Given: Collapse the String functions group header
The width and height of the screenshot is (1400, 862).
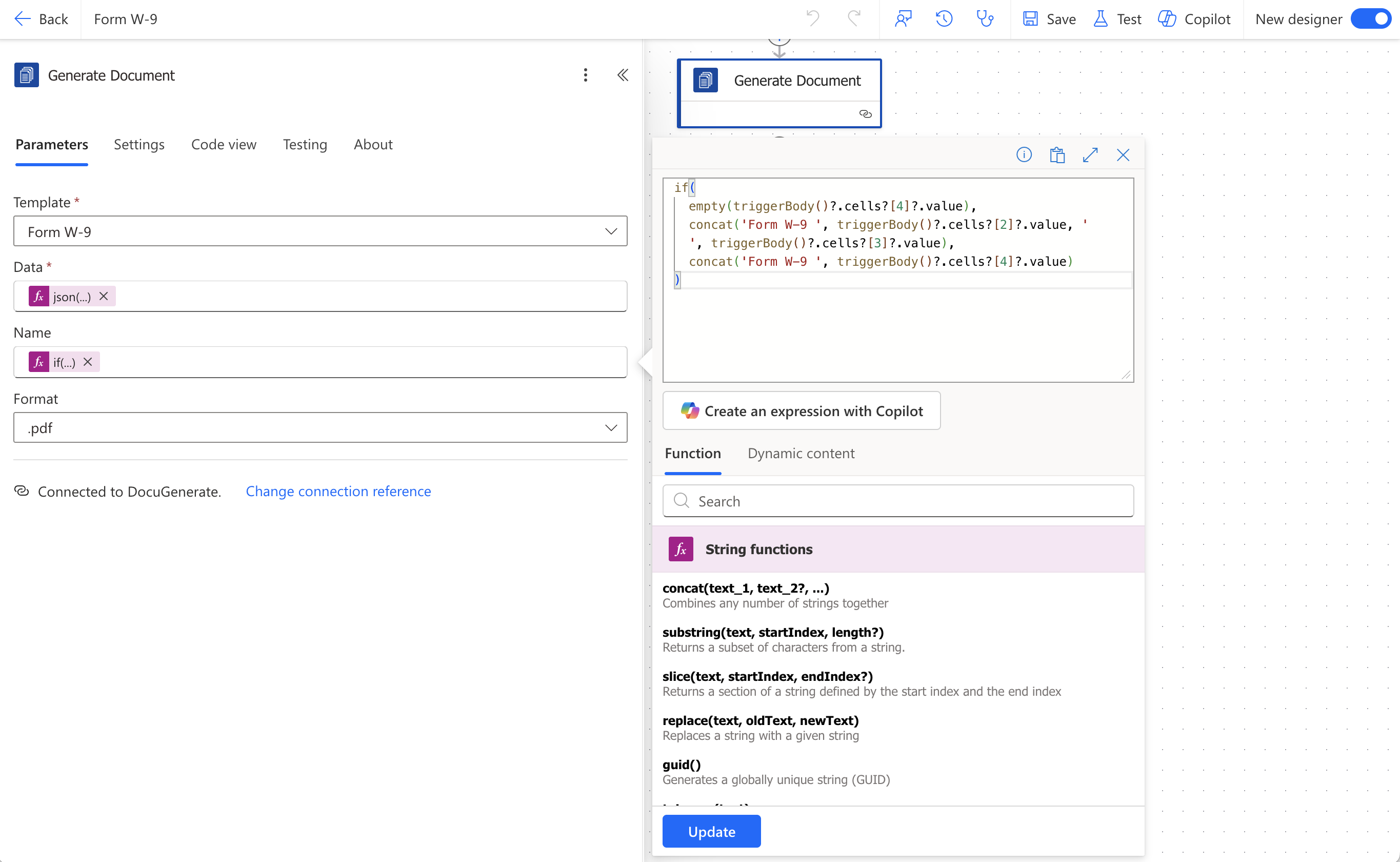Looking at the screenshot, I should (898, 549).
